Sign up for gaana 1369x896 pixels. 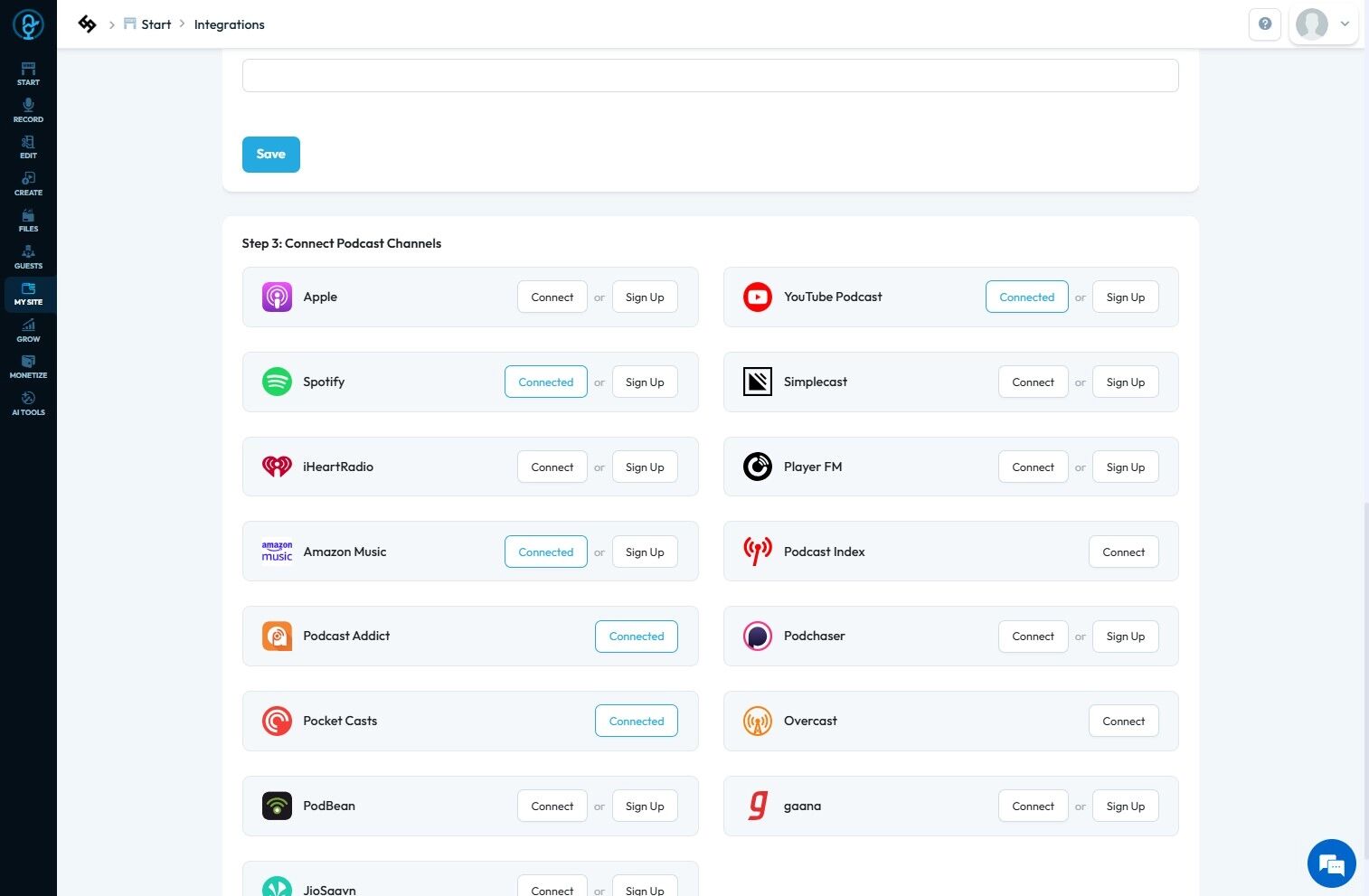point(1126,806)
